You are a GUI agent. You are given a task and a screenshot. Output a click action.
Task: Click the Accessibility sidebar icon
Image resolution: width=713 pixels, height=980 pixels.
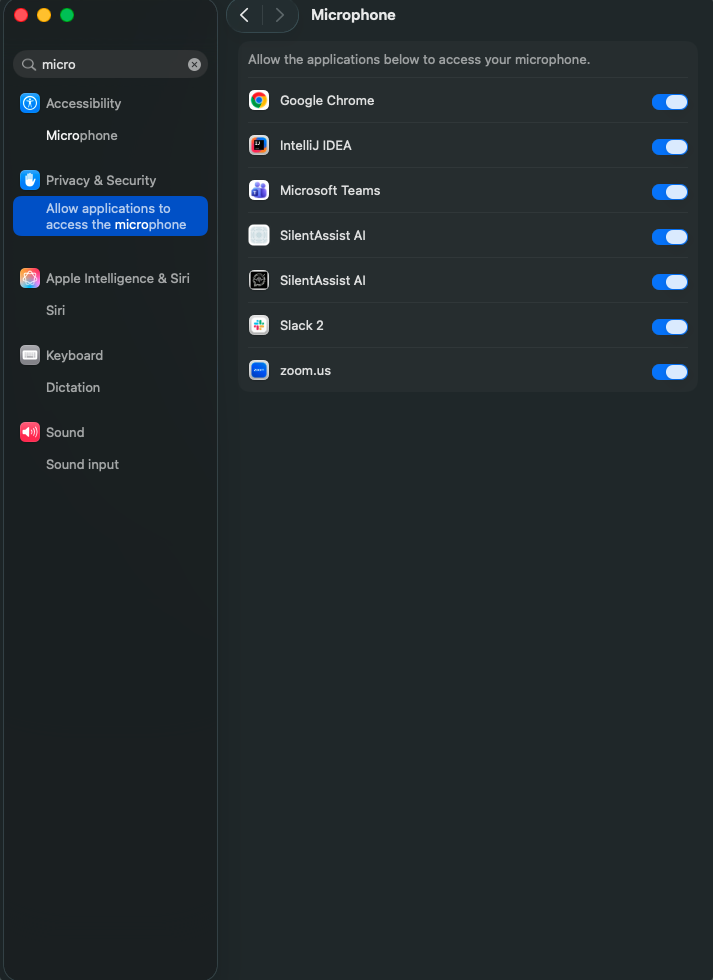click(30, 103)
